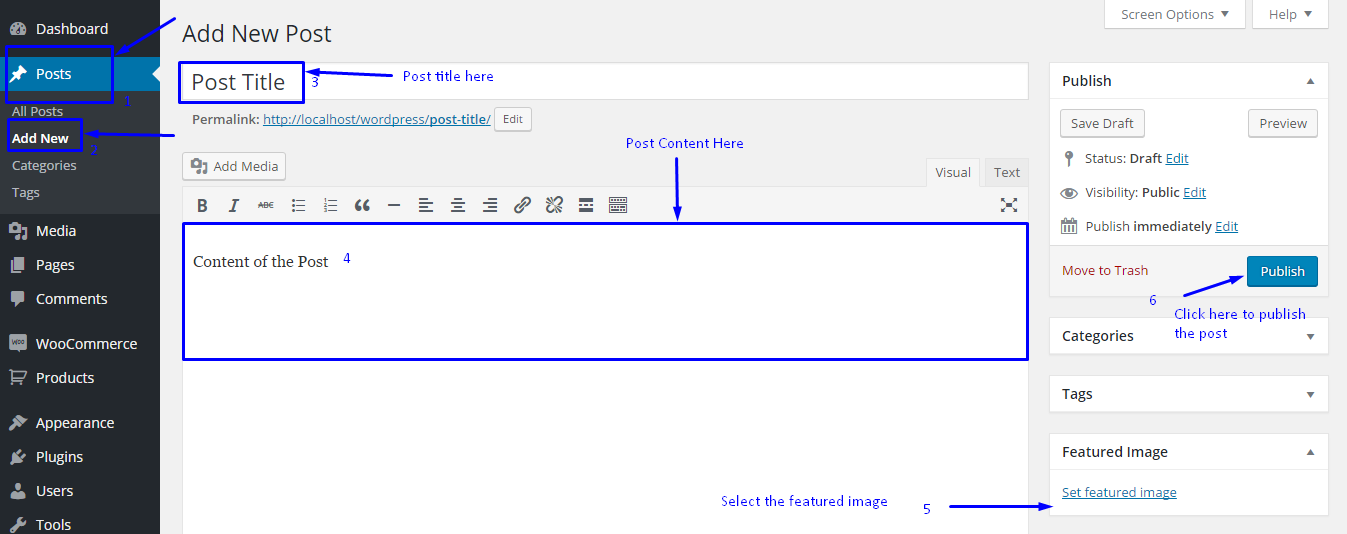
Task: Expand Screen Options dropdown
Action: point(1175,14)
